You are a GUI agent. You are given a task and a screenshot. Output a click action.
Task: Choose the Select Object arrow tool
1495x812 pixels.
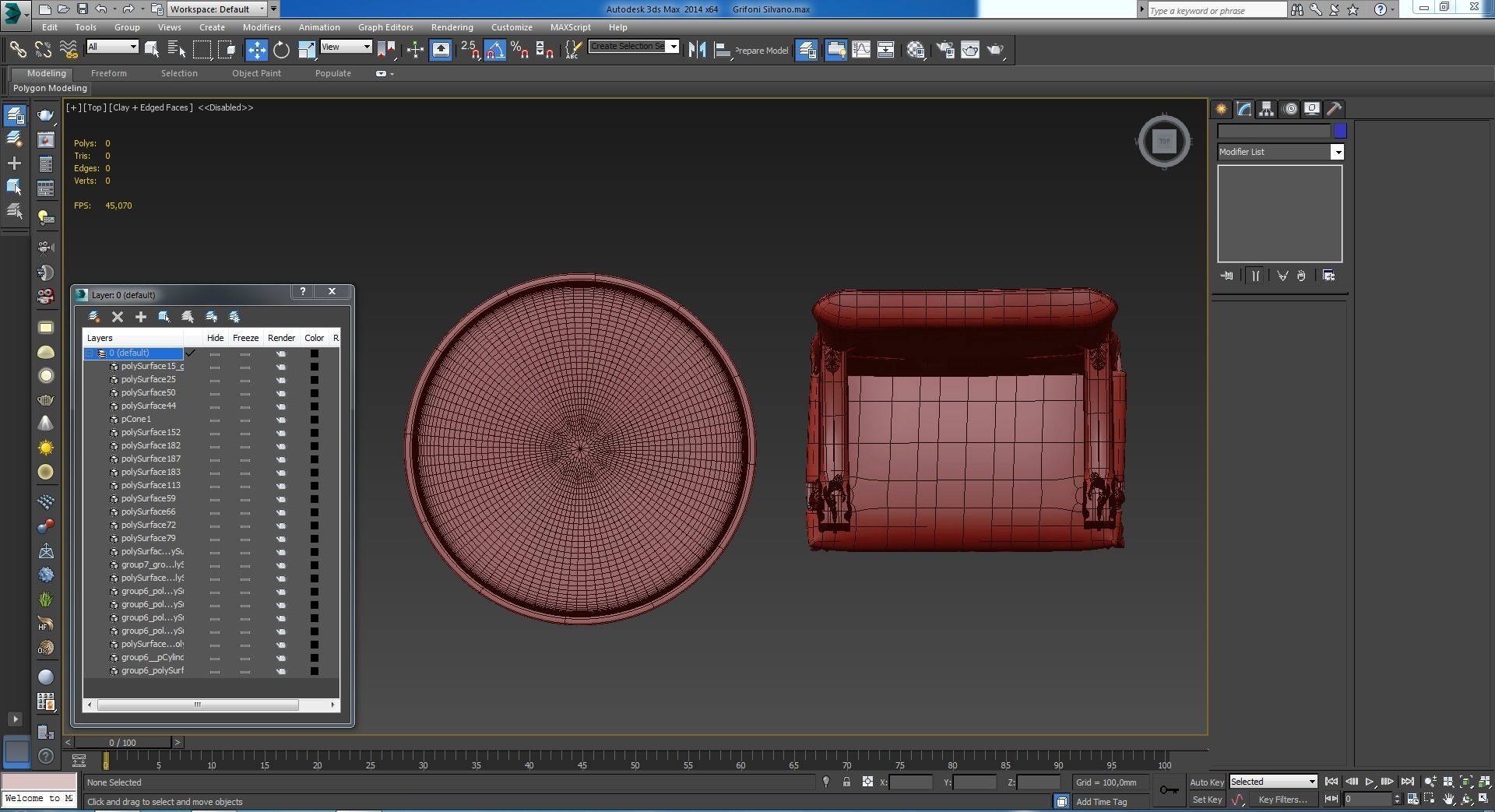(x=152, y=50)
